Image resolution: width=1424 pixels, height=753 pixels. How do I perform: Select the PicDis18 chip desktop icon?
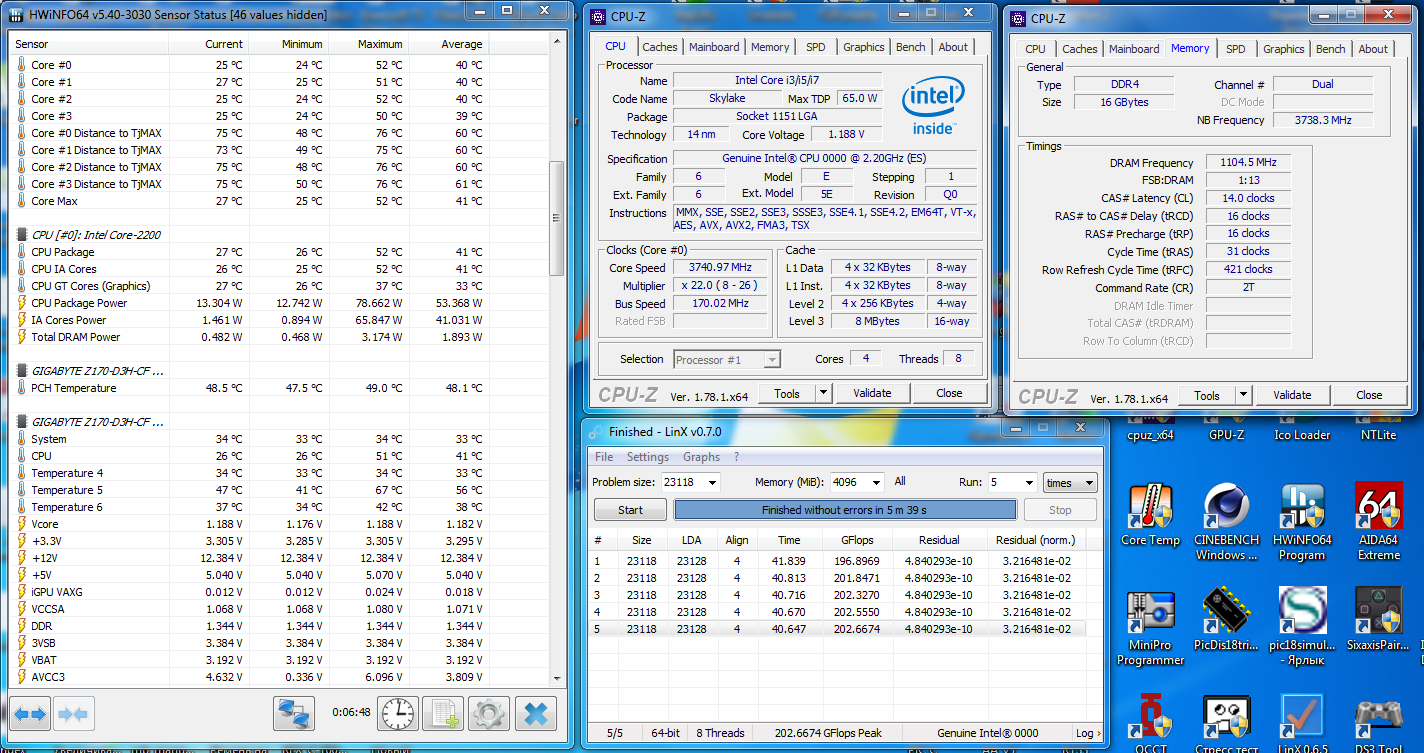coord(1226,620)
